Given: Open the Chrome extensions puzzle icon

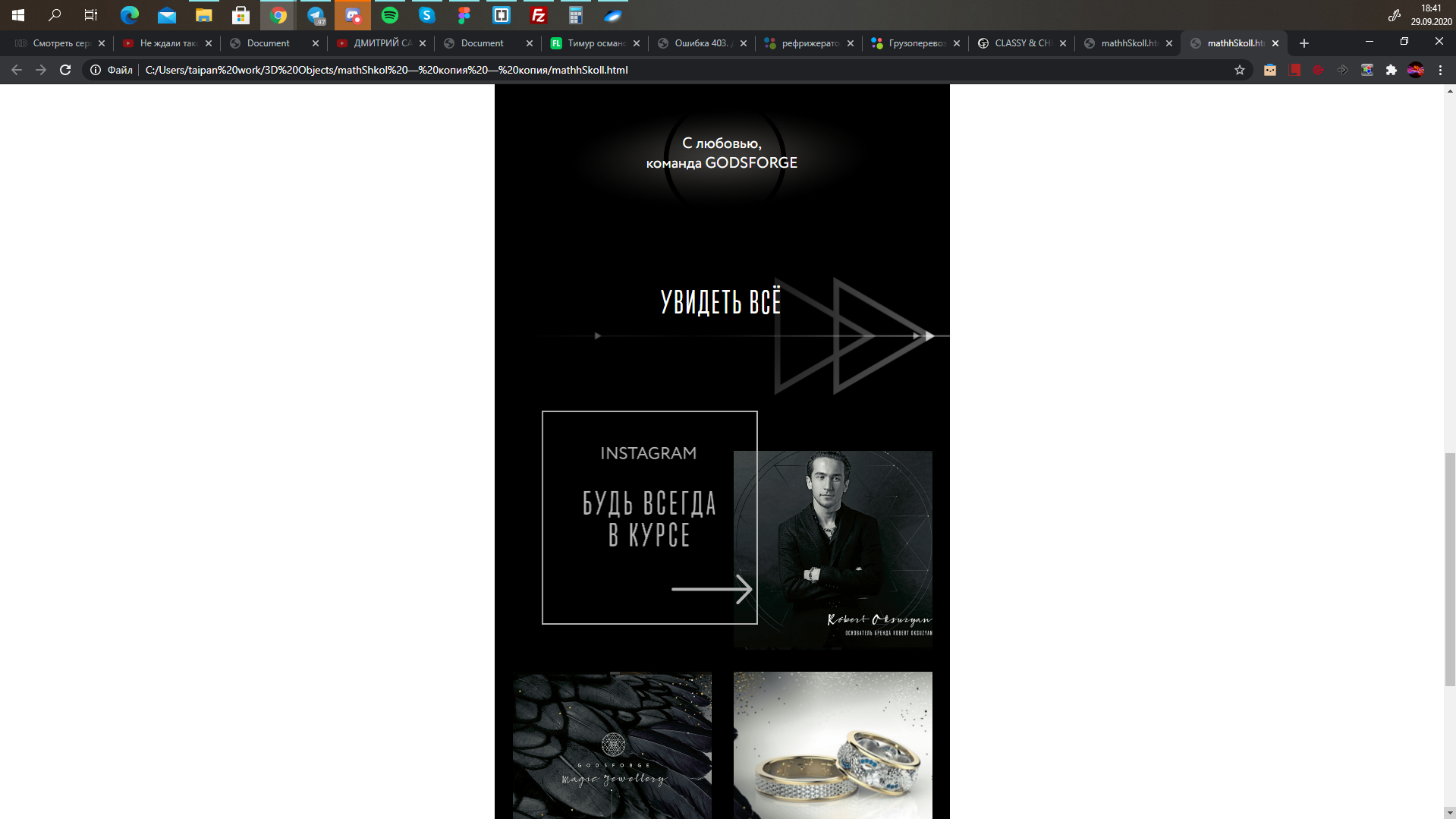Looking at the screenshot, I should (x=1391, y=70).
